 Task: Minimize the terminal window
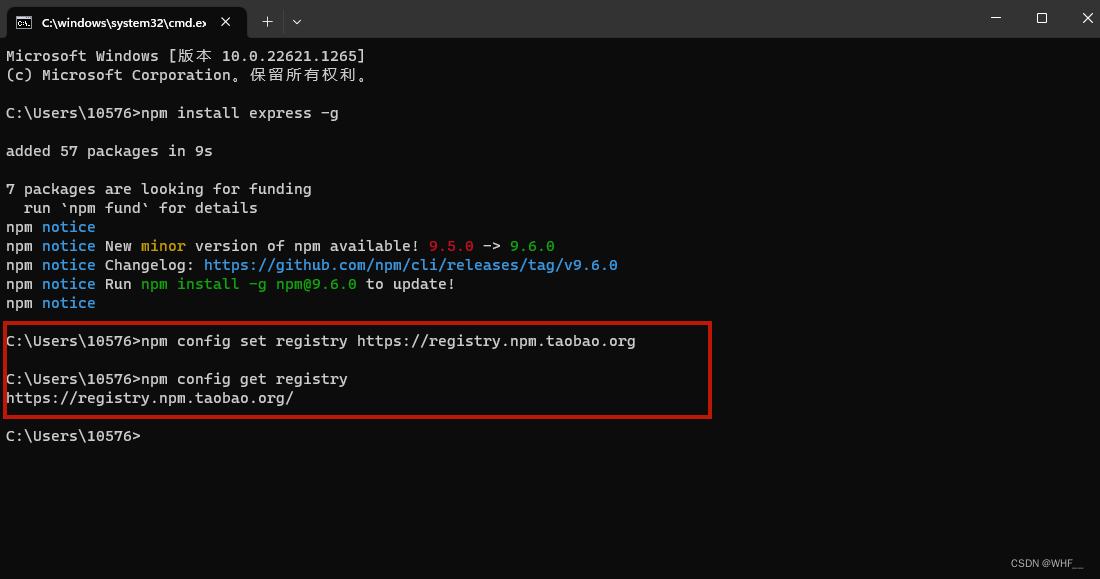point(995,18)
